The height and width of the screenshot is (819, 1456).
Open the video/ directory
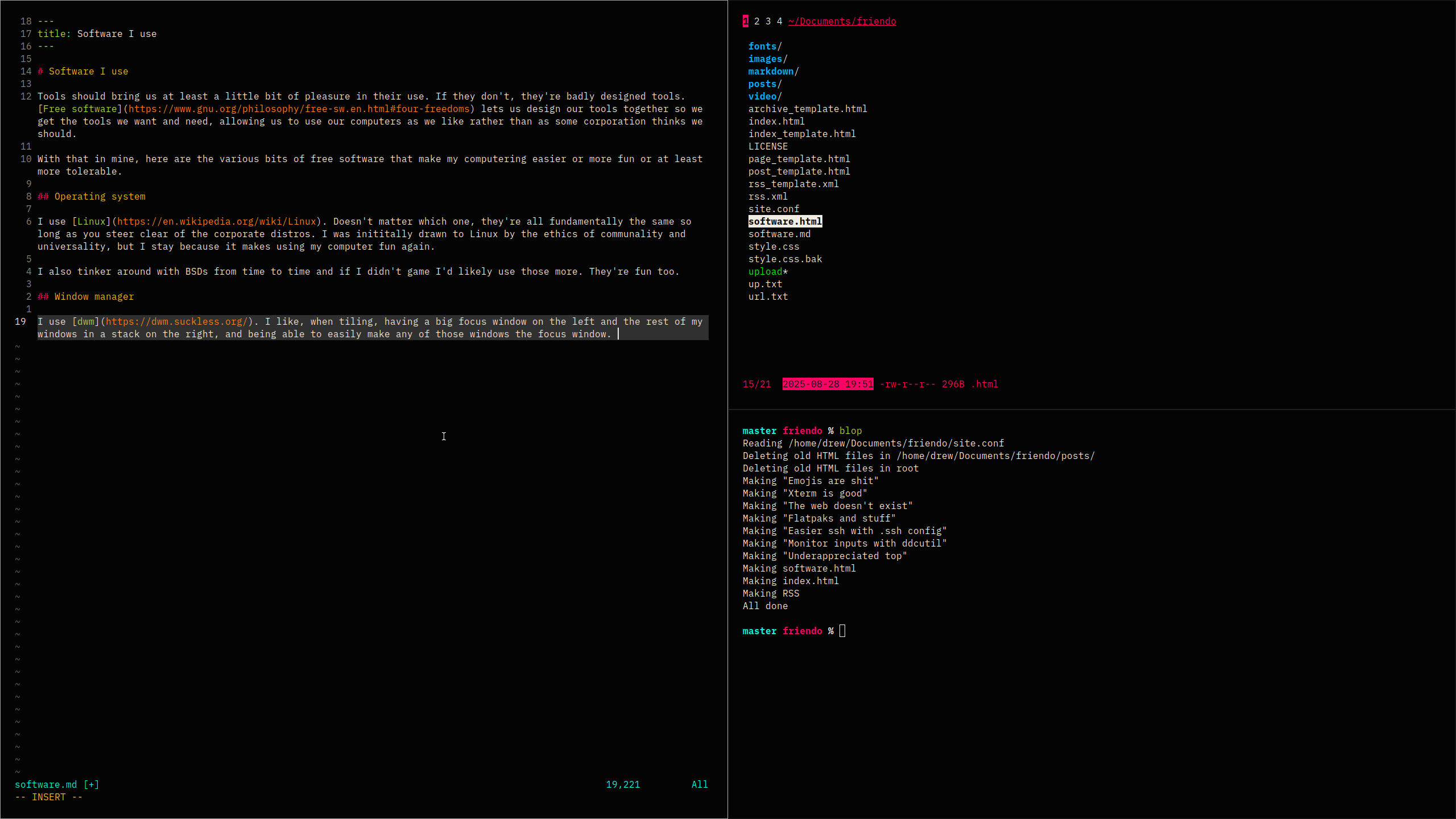[x=765, y=96]
